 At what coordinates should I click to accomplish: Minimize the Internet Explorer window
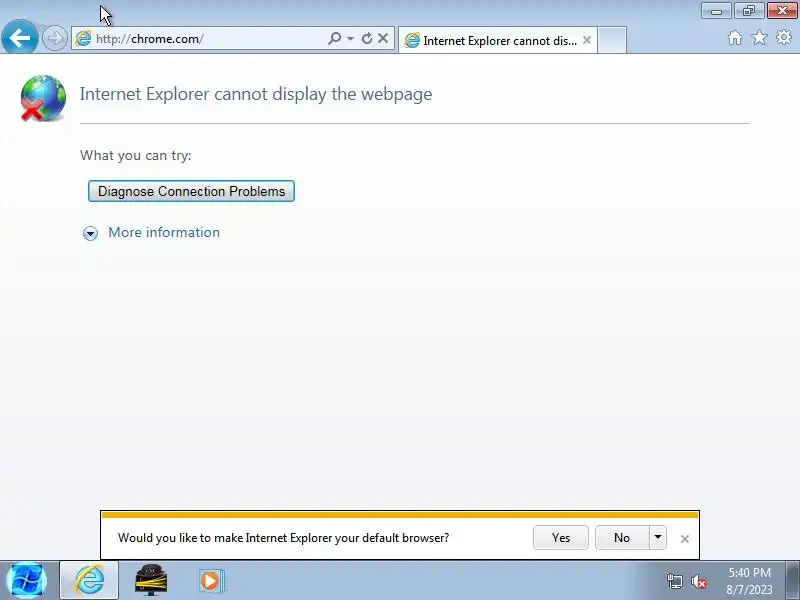tap(716, 11)
